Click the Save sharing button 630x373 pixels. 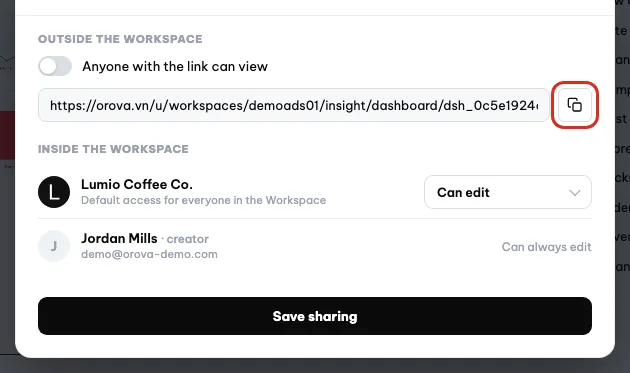(315, 316)
